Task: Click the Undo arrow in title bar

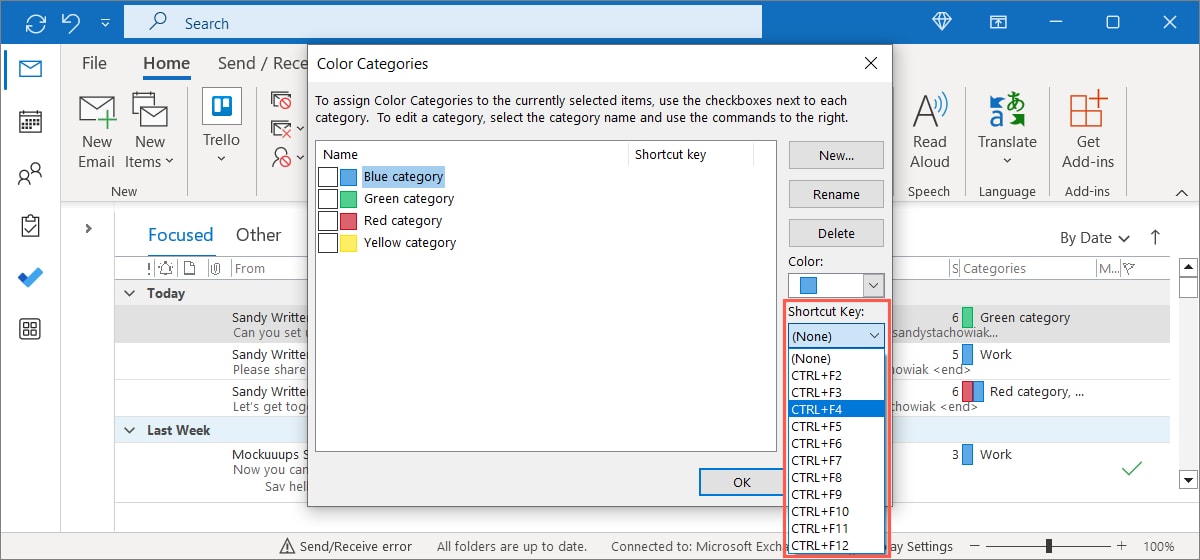Action: [71, 22]
